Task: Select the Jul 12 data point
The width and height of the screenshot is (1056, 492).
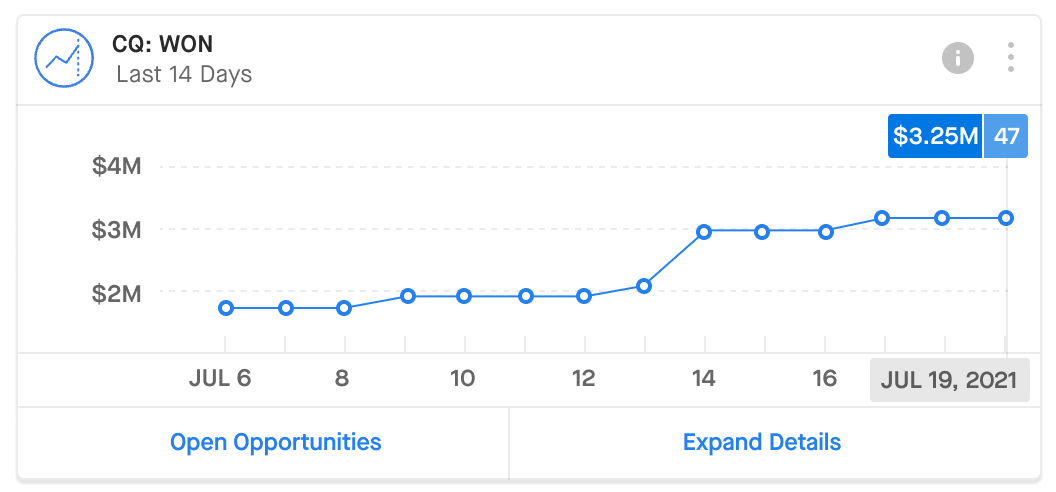Action: (x=584, y=296)
